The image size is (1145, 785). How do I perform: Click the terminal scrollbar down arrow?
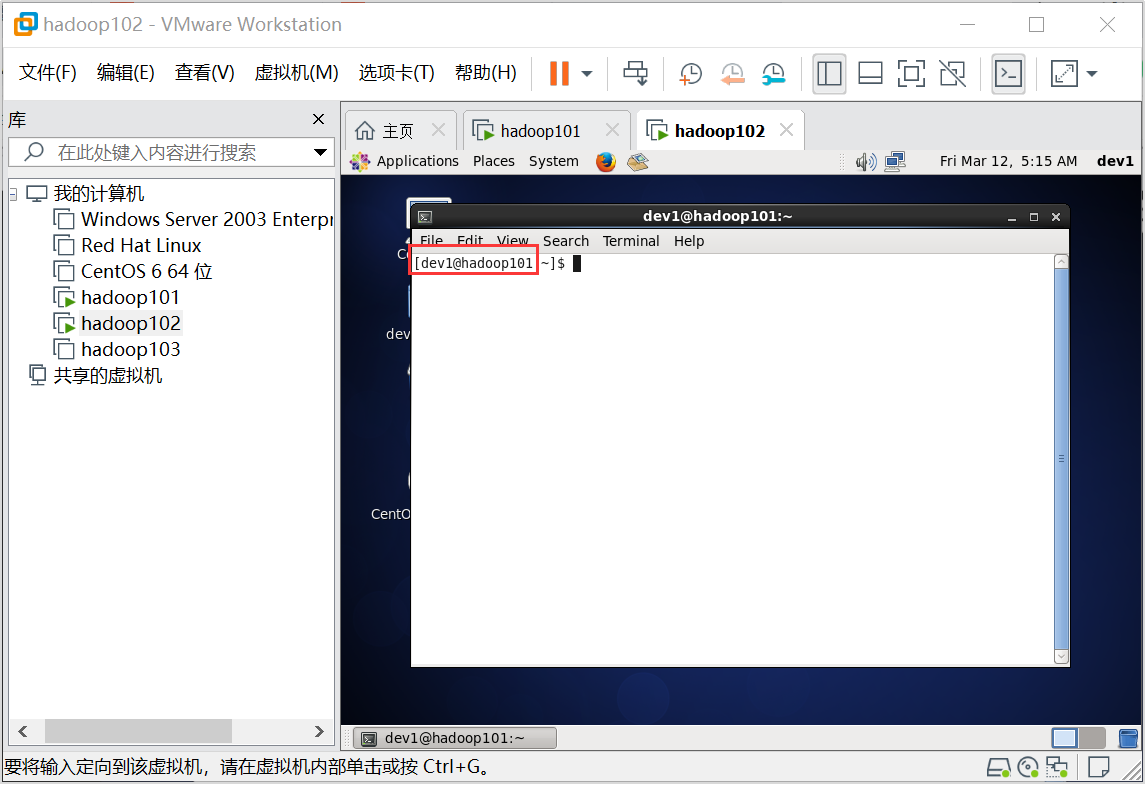pos(1062,656)
